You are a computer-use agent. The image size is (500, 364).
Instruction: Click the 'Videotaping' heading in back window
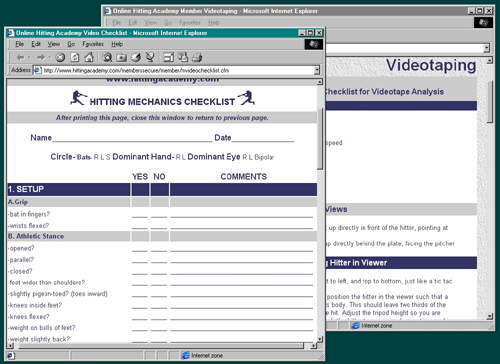(x=431, y=66)
